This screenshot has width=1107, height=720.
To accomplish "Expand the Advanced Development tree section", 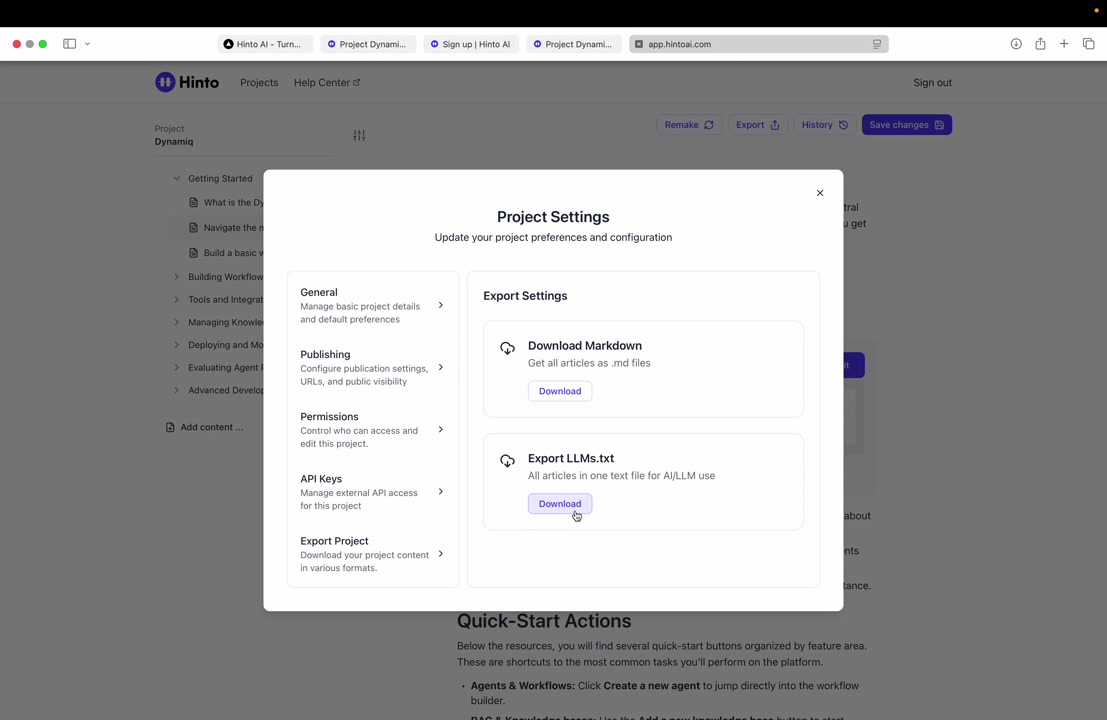I will [x=177, y=390].
